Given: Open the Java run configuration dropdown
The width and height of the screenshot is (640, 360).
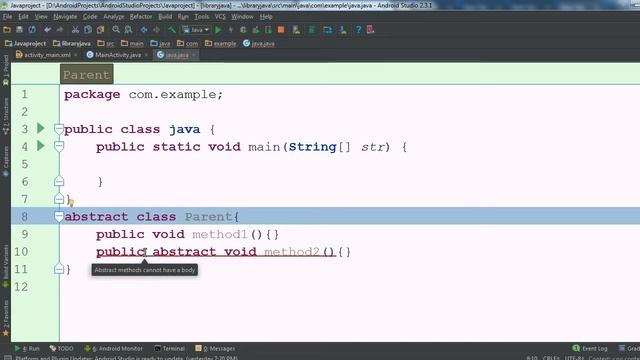Looking at the screenshot, I should [x=196, y=30].
